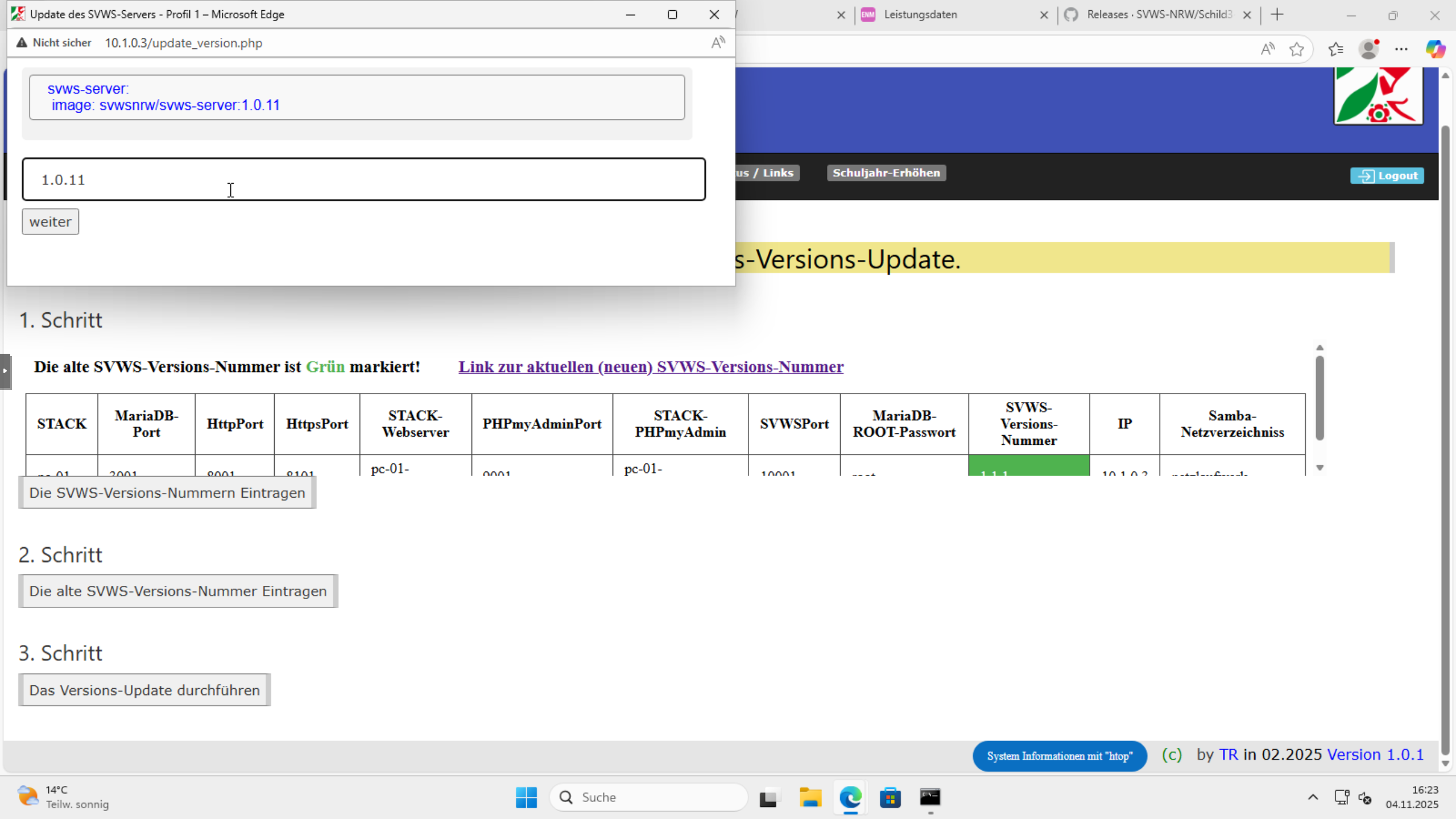Open the Read Aloud icon in popup address bar
Screen dimensions: 1456x819
click(718, 43)
